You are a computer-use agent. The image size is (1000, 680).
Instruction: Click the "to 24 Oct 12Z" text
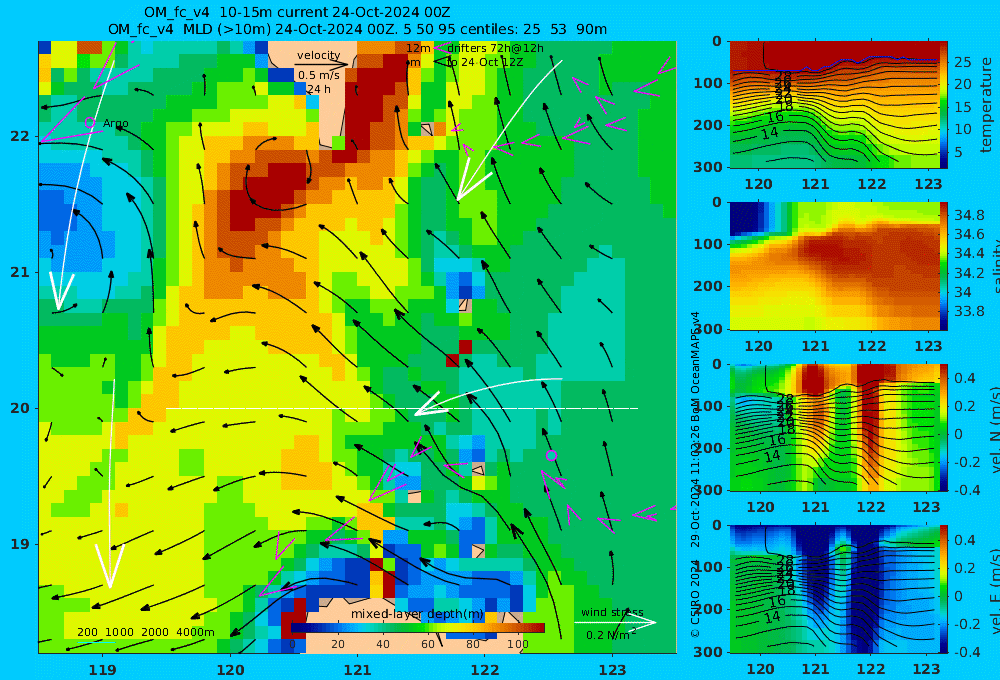(x=485, y=62)
